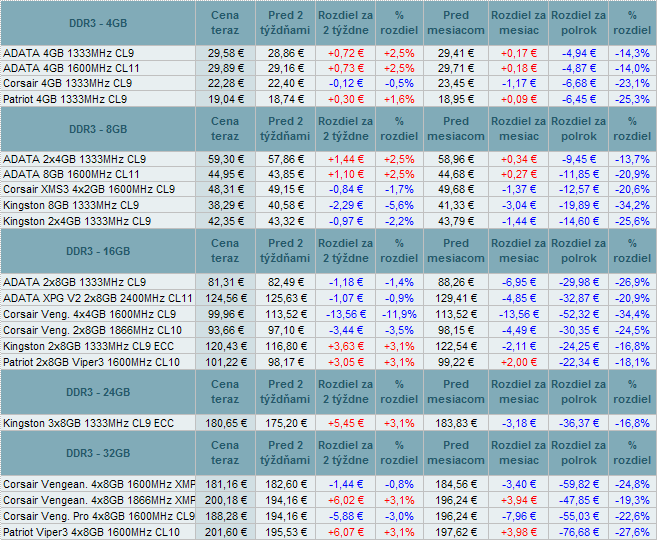The height and width of the screenshot is (540, 657).
Task: Select the -25,3% Patriot 4GB half-year percentage
Action: click(x=632, y=99)
